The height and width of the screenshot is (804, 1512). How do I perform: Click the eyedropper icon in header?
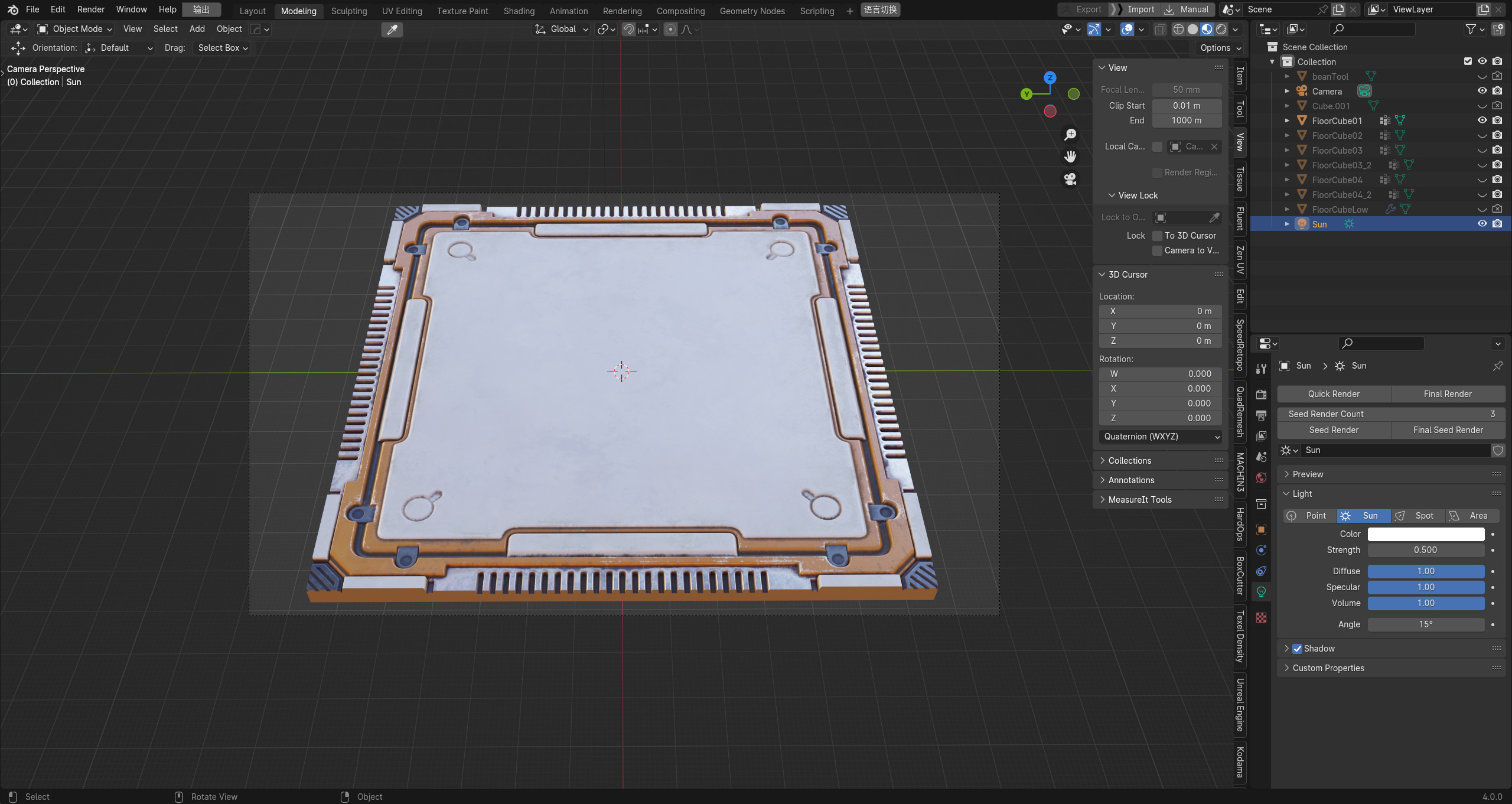pos(392,30)
